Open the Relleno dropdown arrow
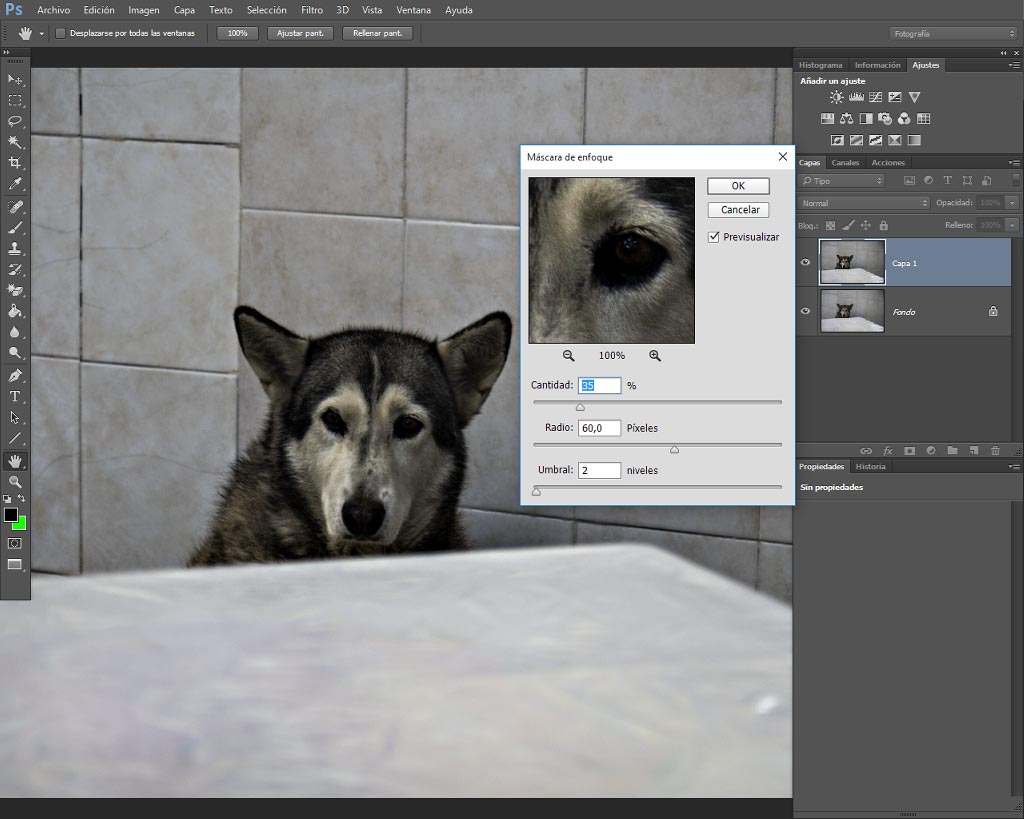The image size is (1024, 819). pyautogui.click(x=1012, y=225)
